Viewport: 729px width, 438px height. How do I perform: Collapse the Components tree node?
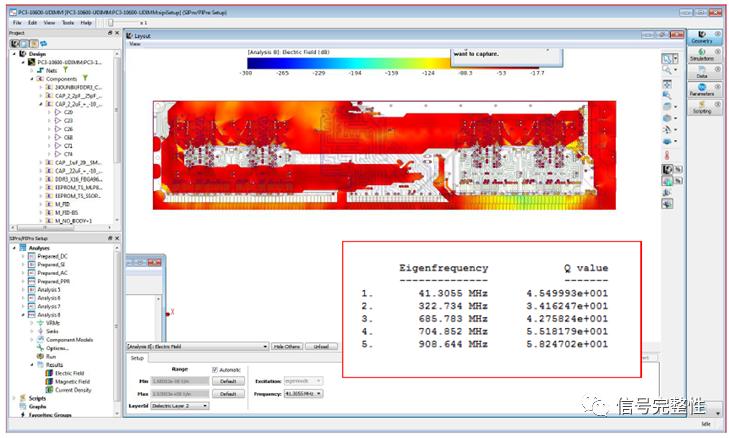(32, 79)
